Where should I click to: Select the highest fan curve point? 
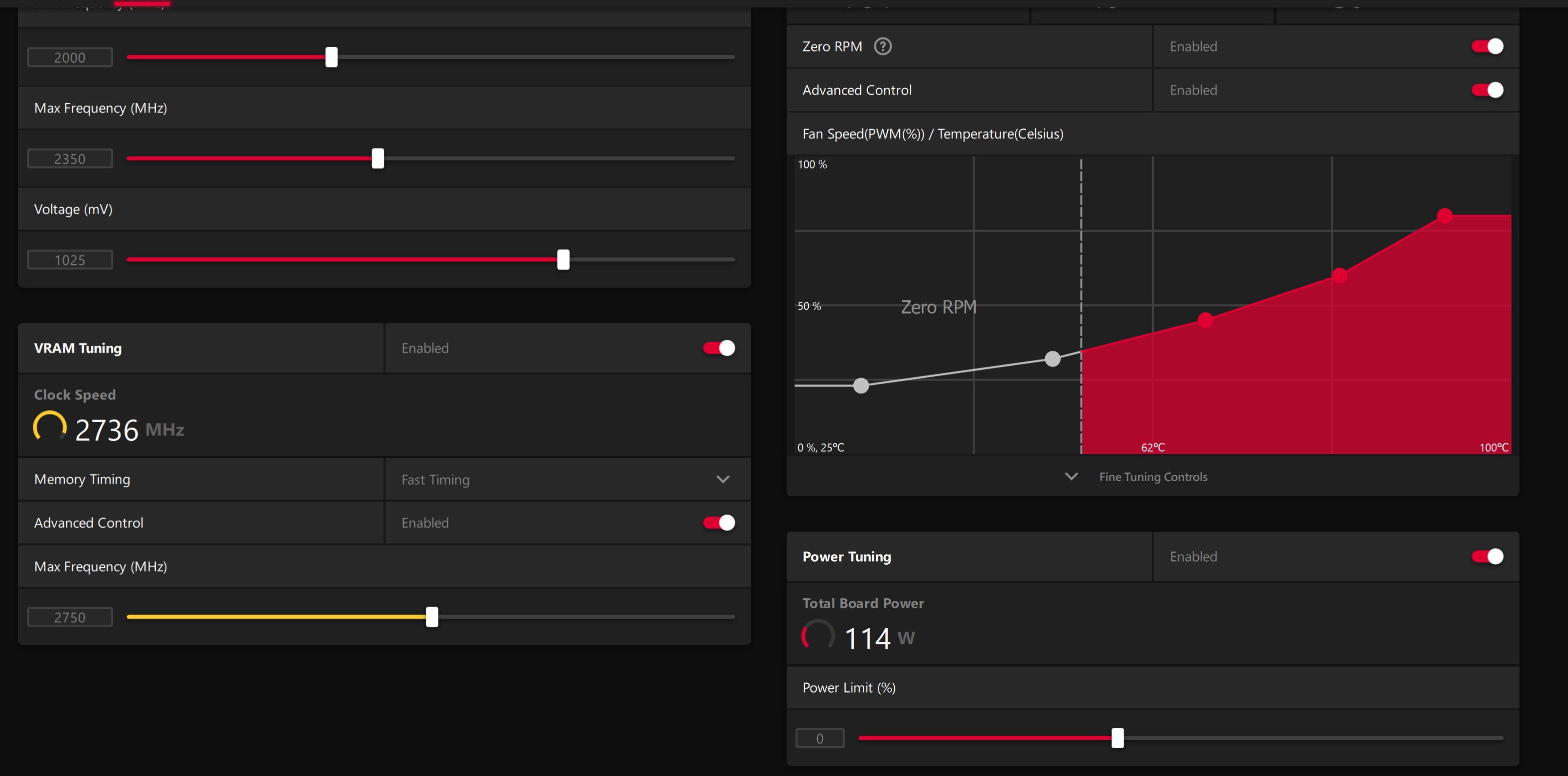(1444, 215)
